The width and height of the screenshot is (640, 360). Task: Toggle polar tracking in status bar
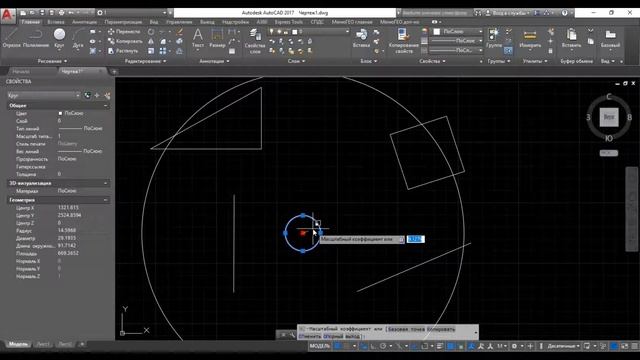point(383,346)
